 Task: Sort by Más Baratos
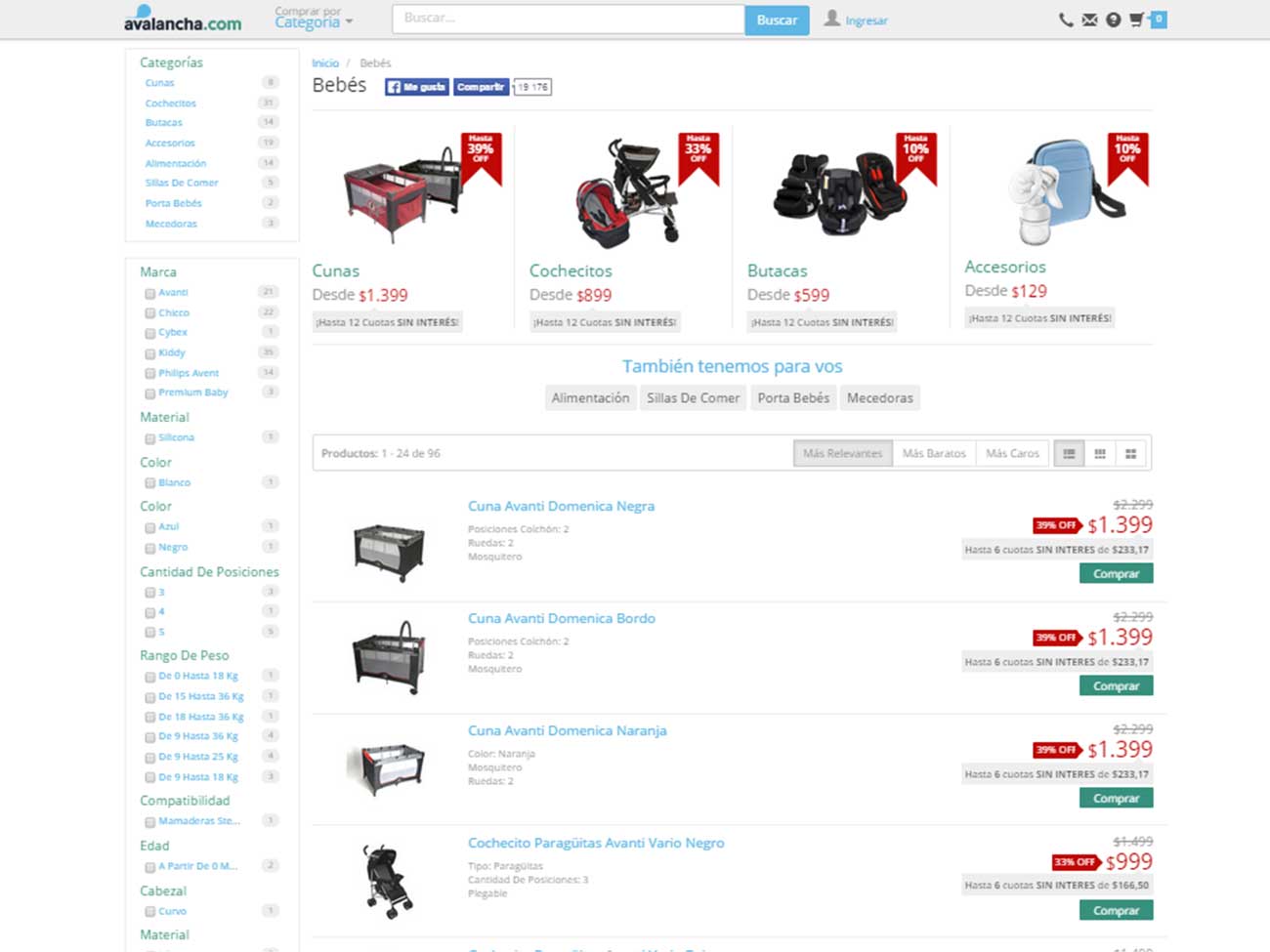click(x=934, y=453)
